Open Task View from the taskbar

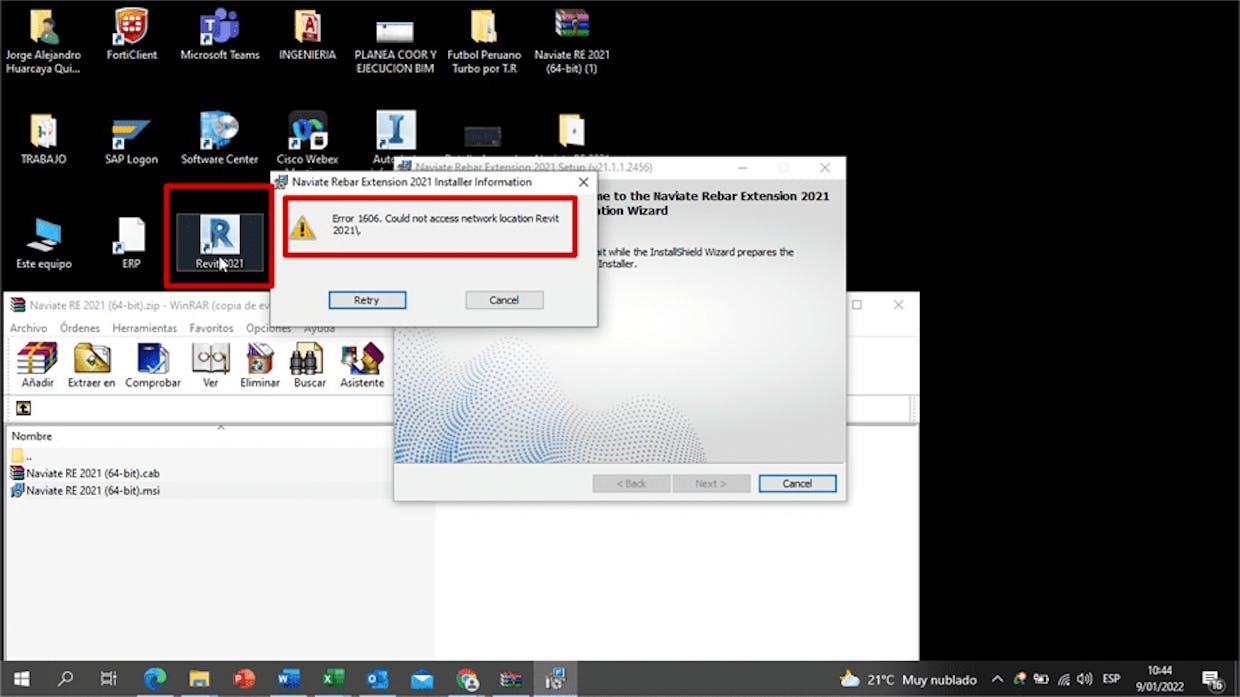(109, 679)
